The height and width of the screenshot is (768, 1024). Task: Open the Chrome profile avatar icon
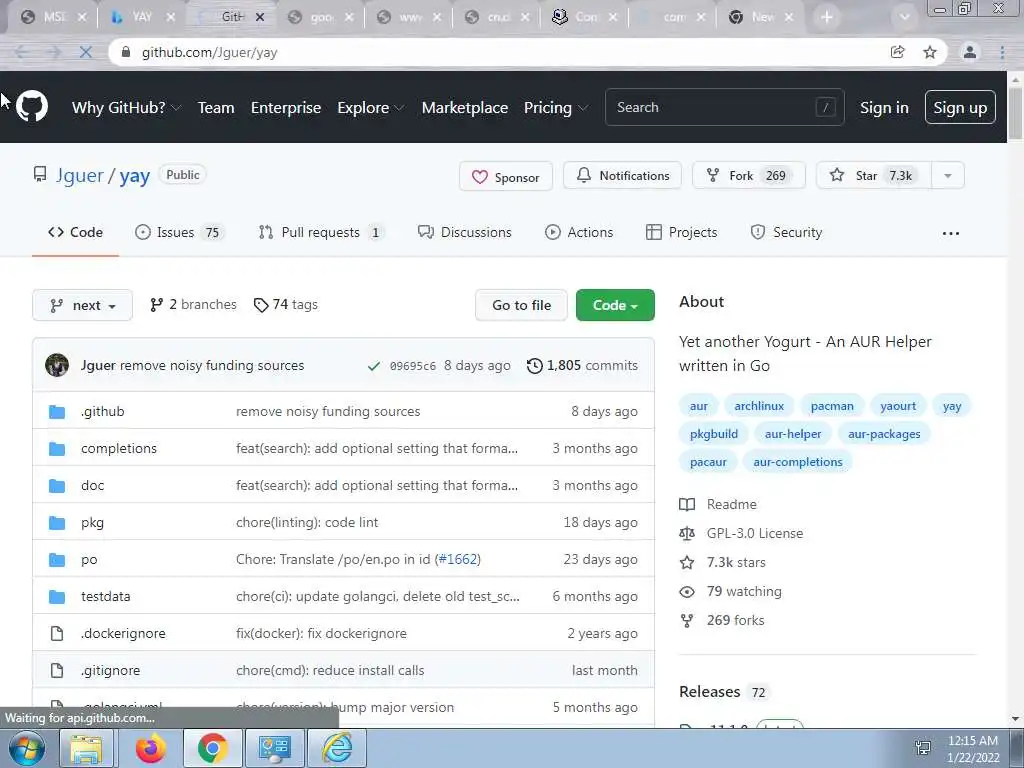point(970,52)
